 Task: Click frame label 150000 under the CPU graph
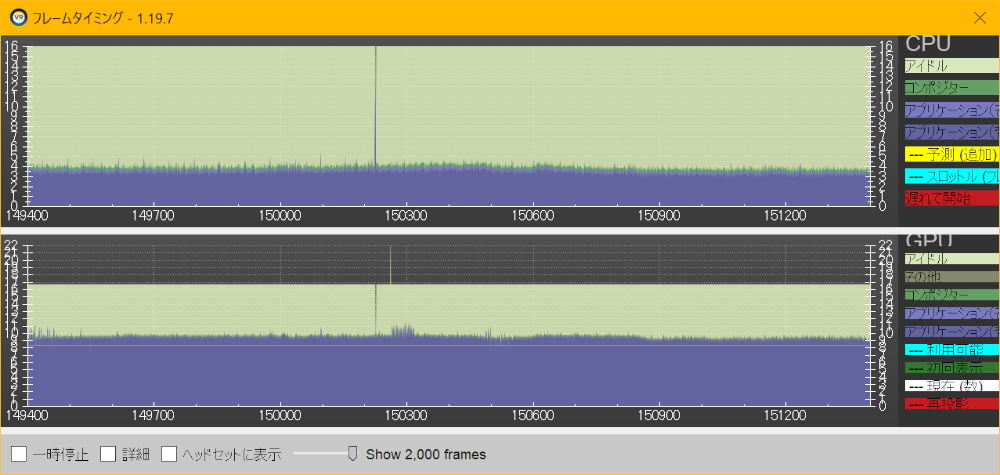point(281,216)
